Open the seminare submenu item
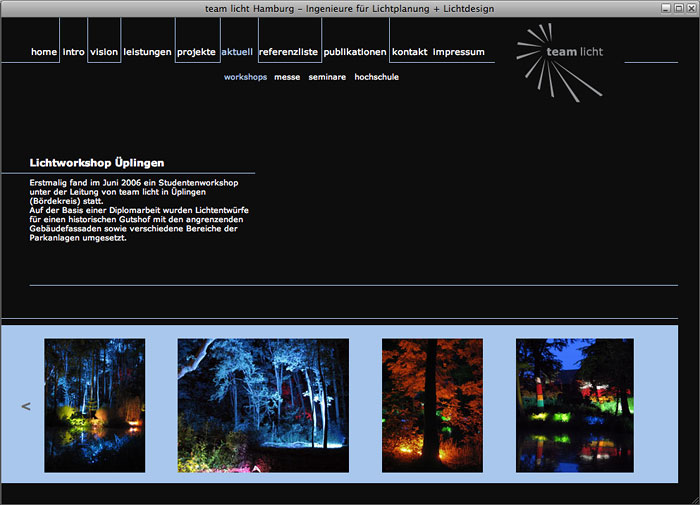Viewport: 700px width, 505px height. [327, 77]
